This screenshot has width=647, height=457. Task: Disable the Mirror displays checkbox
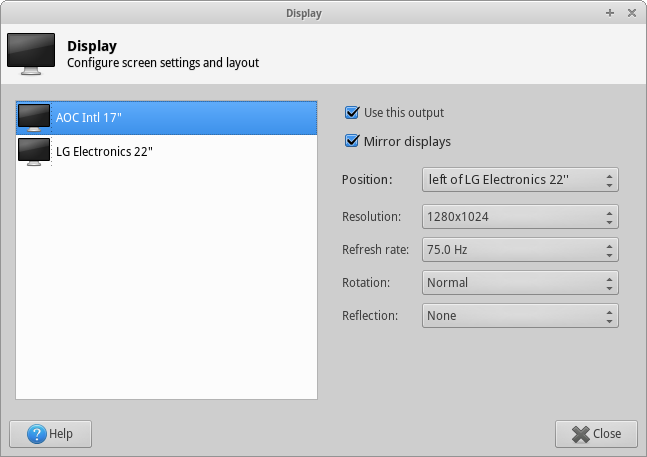[352, 141]
